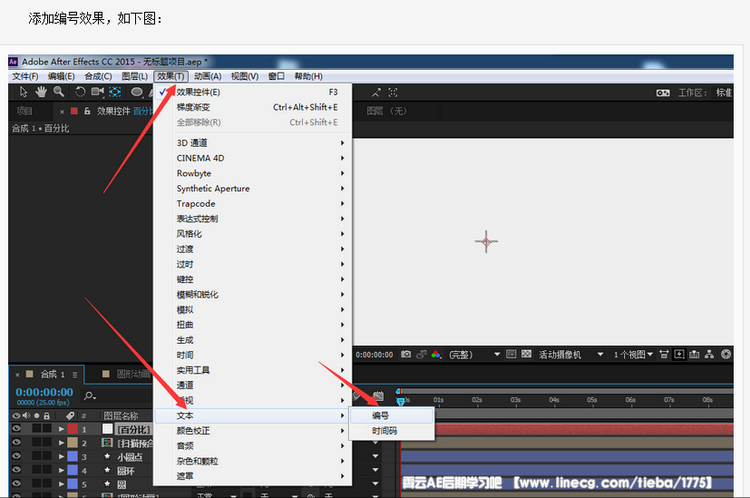Open the timeline layer search icon

point(89,396)
